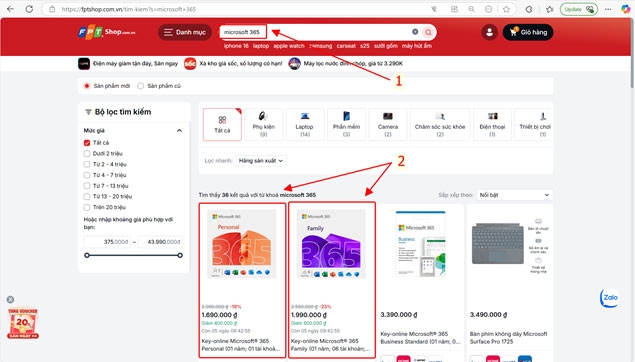Open the 20% voucher promo badge
Screen dimensions: 635x362
[x=23, y=324]
